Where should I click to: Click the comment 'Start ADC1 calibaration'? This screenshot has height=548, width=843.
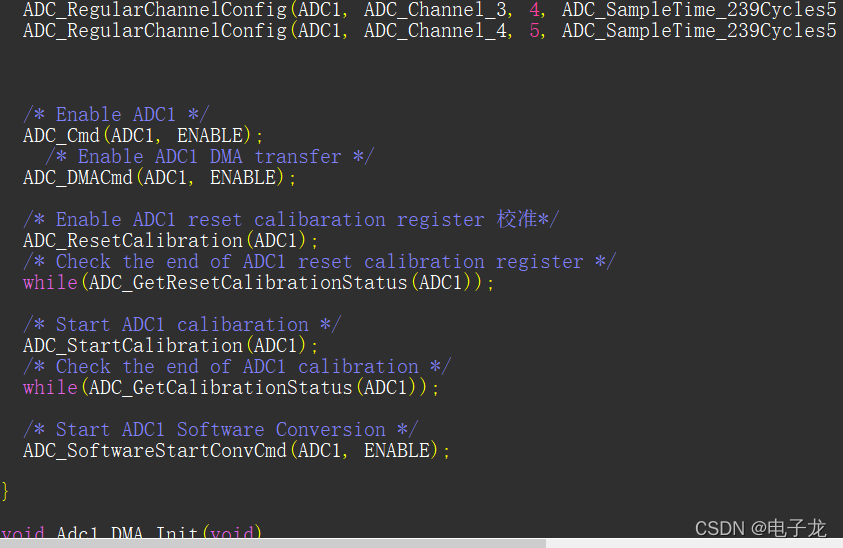tap(182, 324)
